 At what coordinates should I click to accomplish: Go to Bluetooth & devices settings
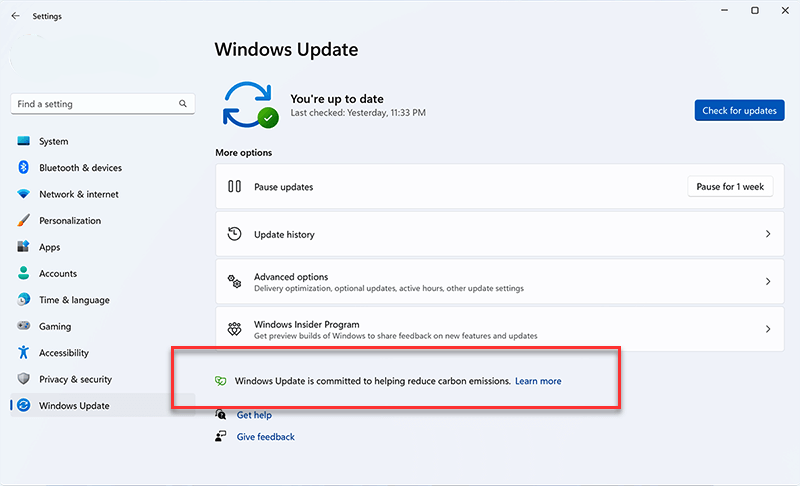[103, 168]
